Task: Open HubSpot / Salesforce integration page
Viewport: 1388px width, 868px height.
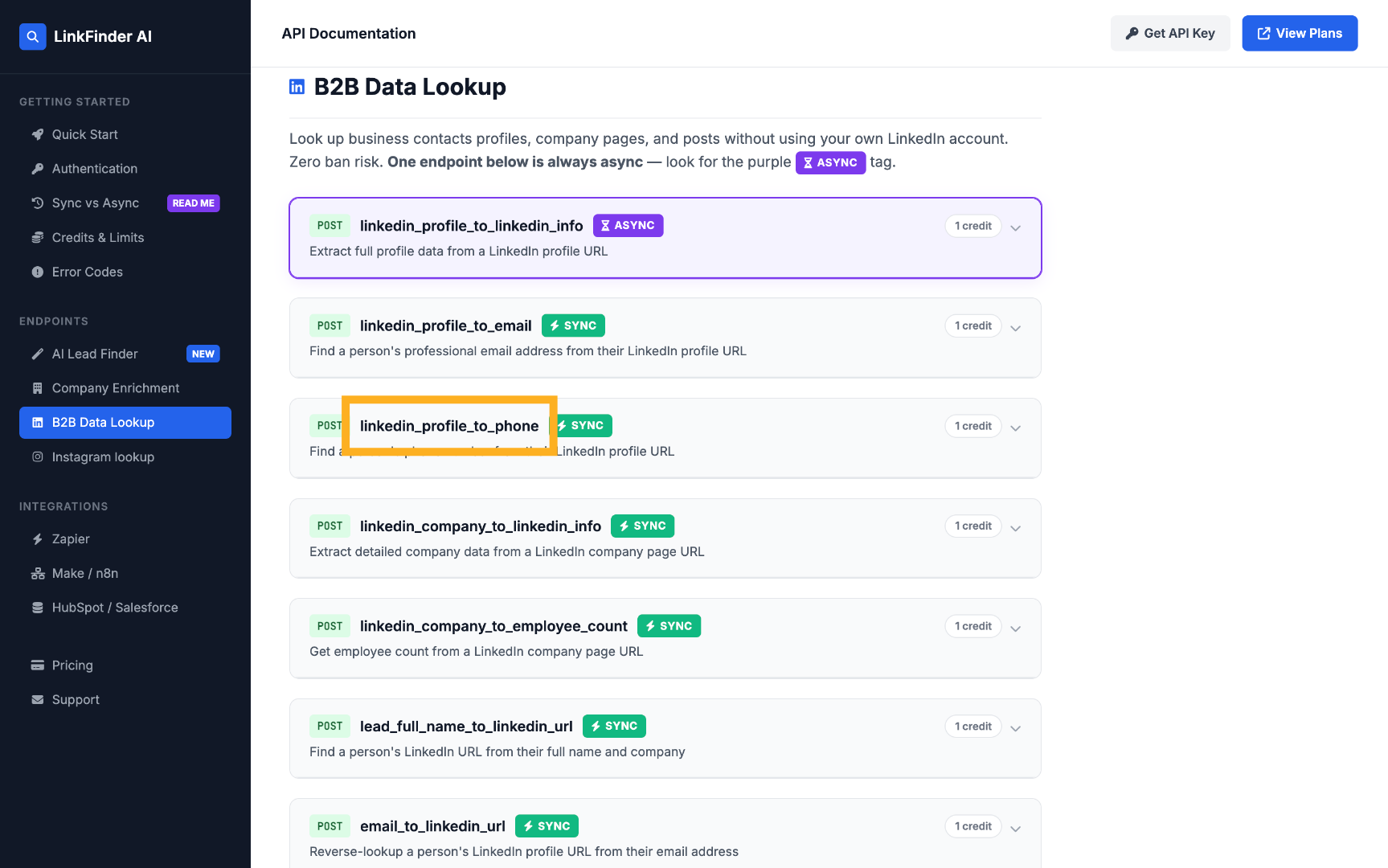Action: click(x=125, y=608)
